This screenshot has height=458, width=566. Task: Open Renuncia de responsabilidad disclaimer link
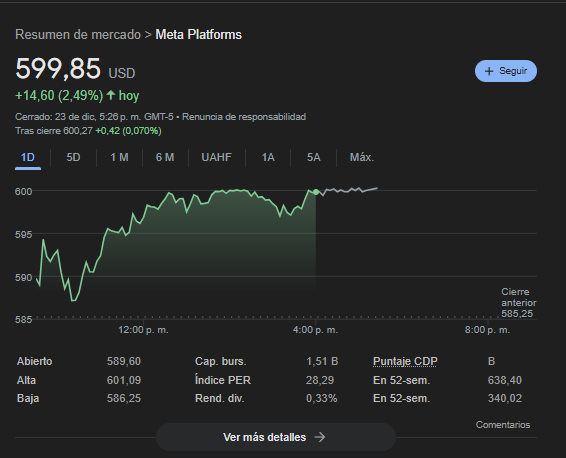click(x=244, y=117)
